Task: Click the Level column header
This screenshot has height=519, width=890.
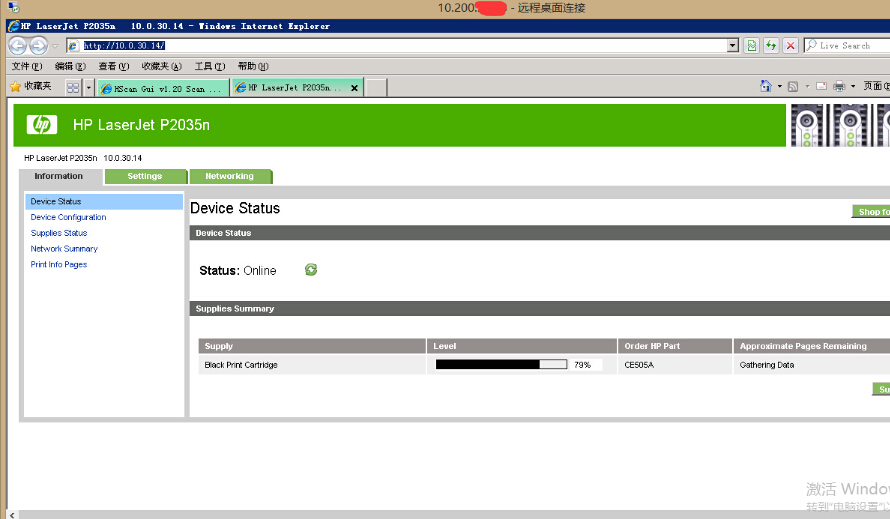Action: (522, 346)
